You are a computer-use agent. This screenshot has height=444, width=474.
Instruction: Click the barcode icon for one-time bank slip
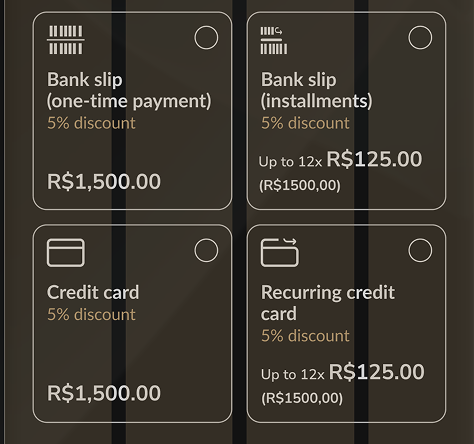(x=66, y=40)
